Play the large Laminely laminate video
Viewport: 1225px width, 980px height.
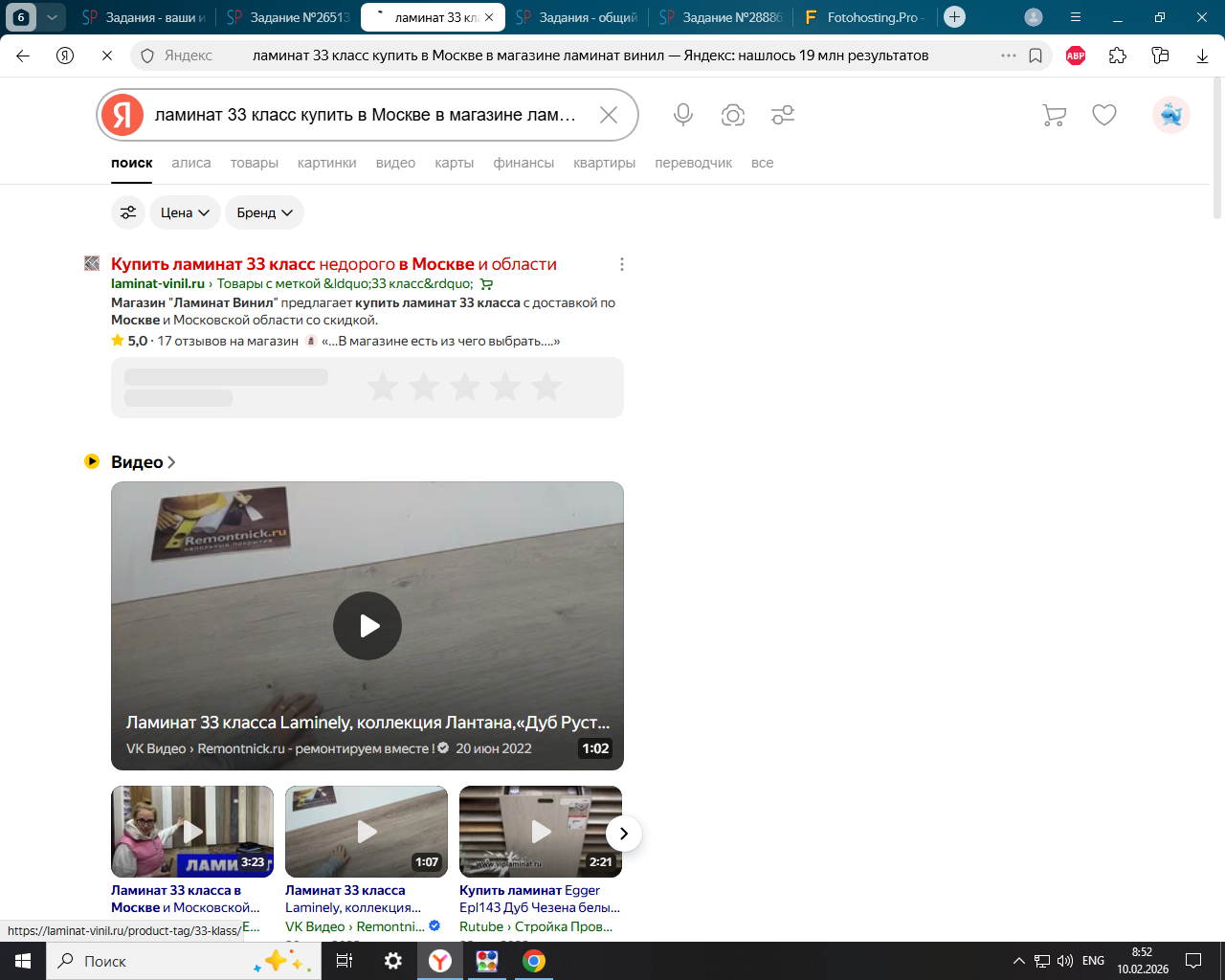[367, 626]
